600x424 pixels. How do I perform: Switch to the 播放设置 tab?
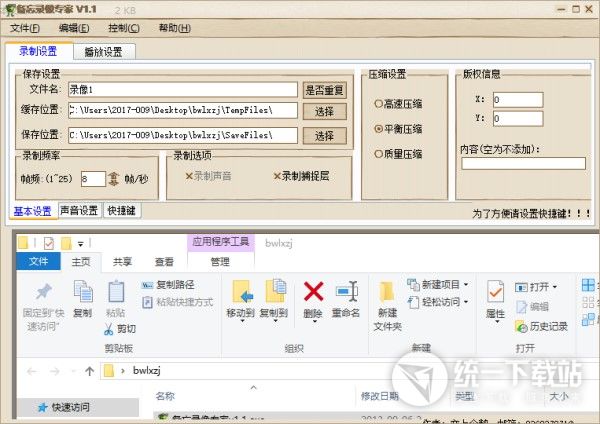coord(103,52)
